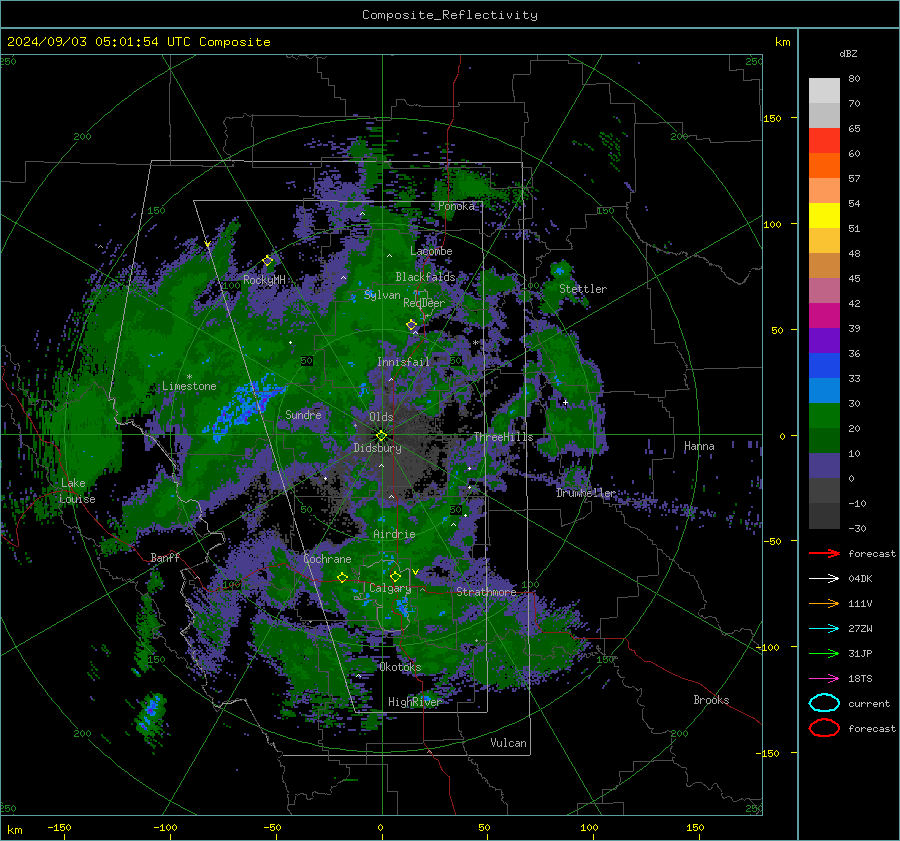The width and height of the screenshot is (900, 841).
Task: Click the RedDeer city label
Action: click(424, 303)
